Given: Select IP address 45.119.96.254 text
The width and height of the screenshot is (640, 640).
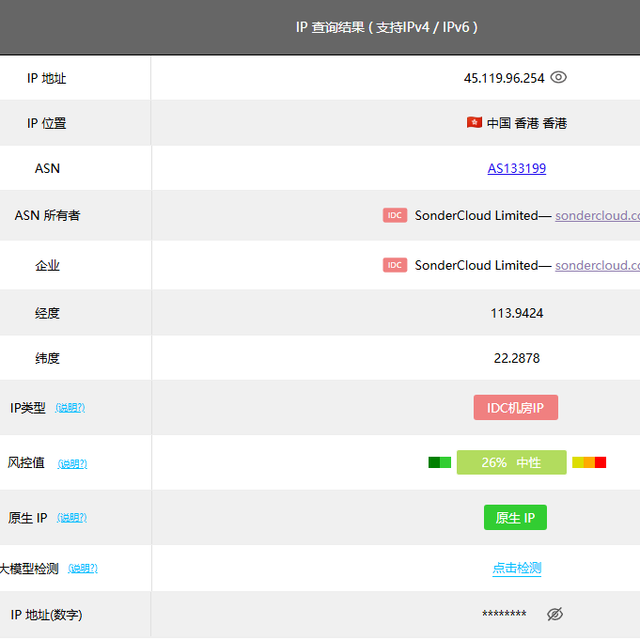Looking at the screenshot, I should click(x=504, y=78).
